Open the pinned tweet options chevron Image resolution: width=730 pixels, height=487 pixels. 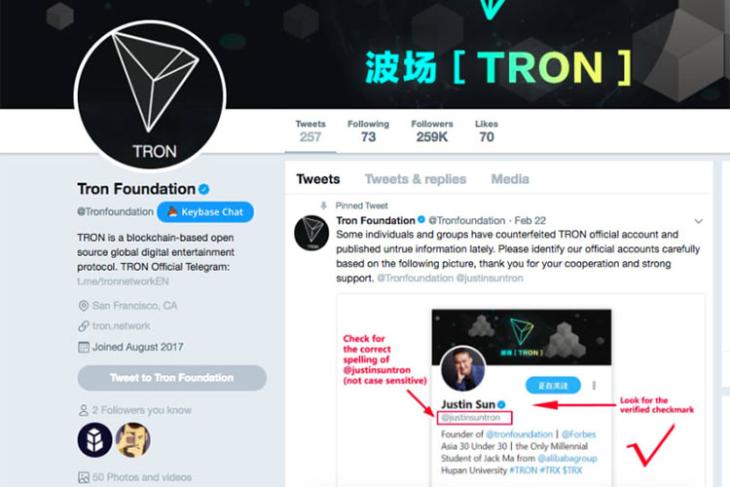[x=698, y=221]
